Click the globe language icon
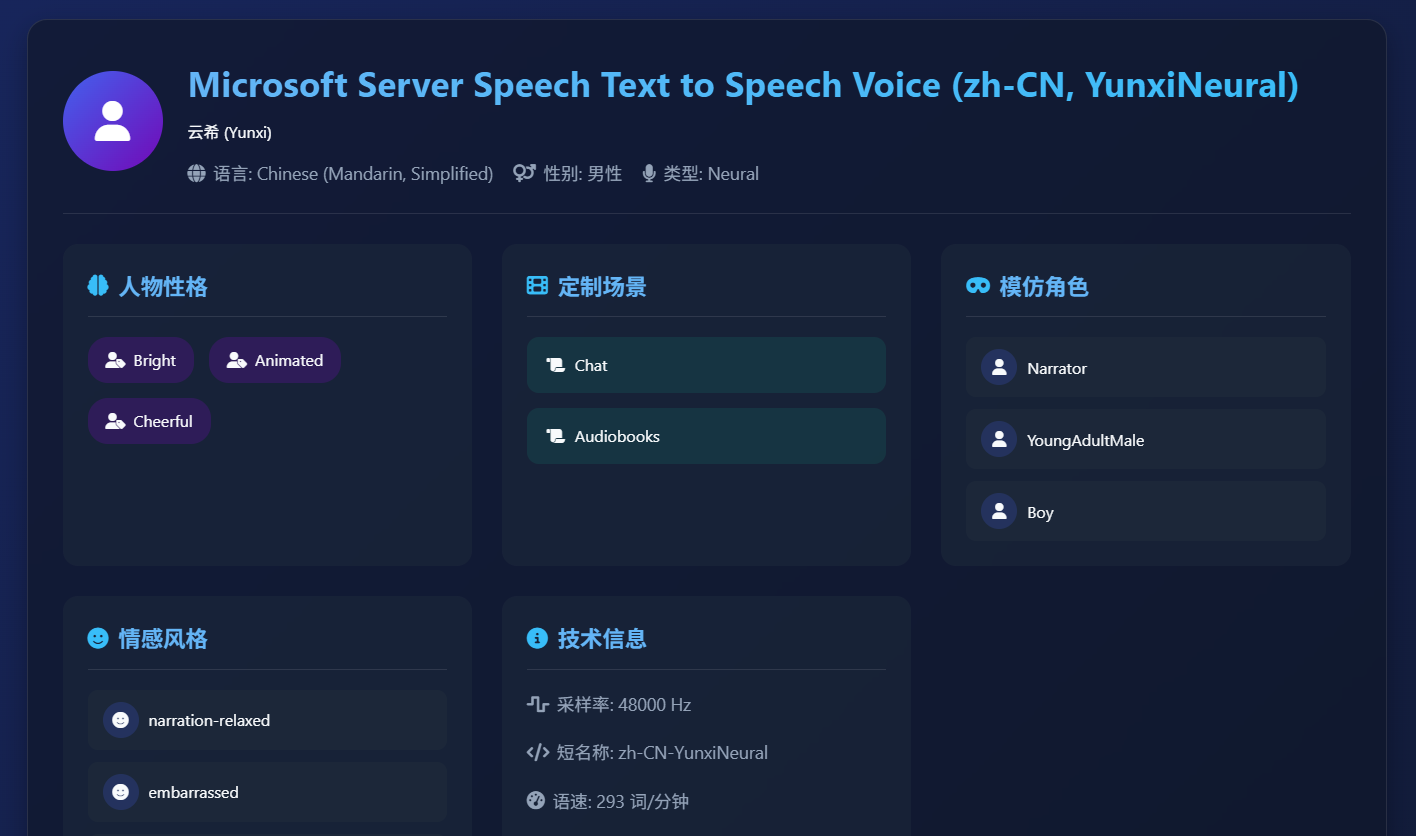Screen dimensions: 1416x836 coord(197,174)
